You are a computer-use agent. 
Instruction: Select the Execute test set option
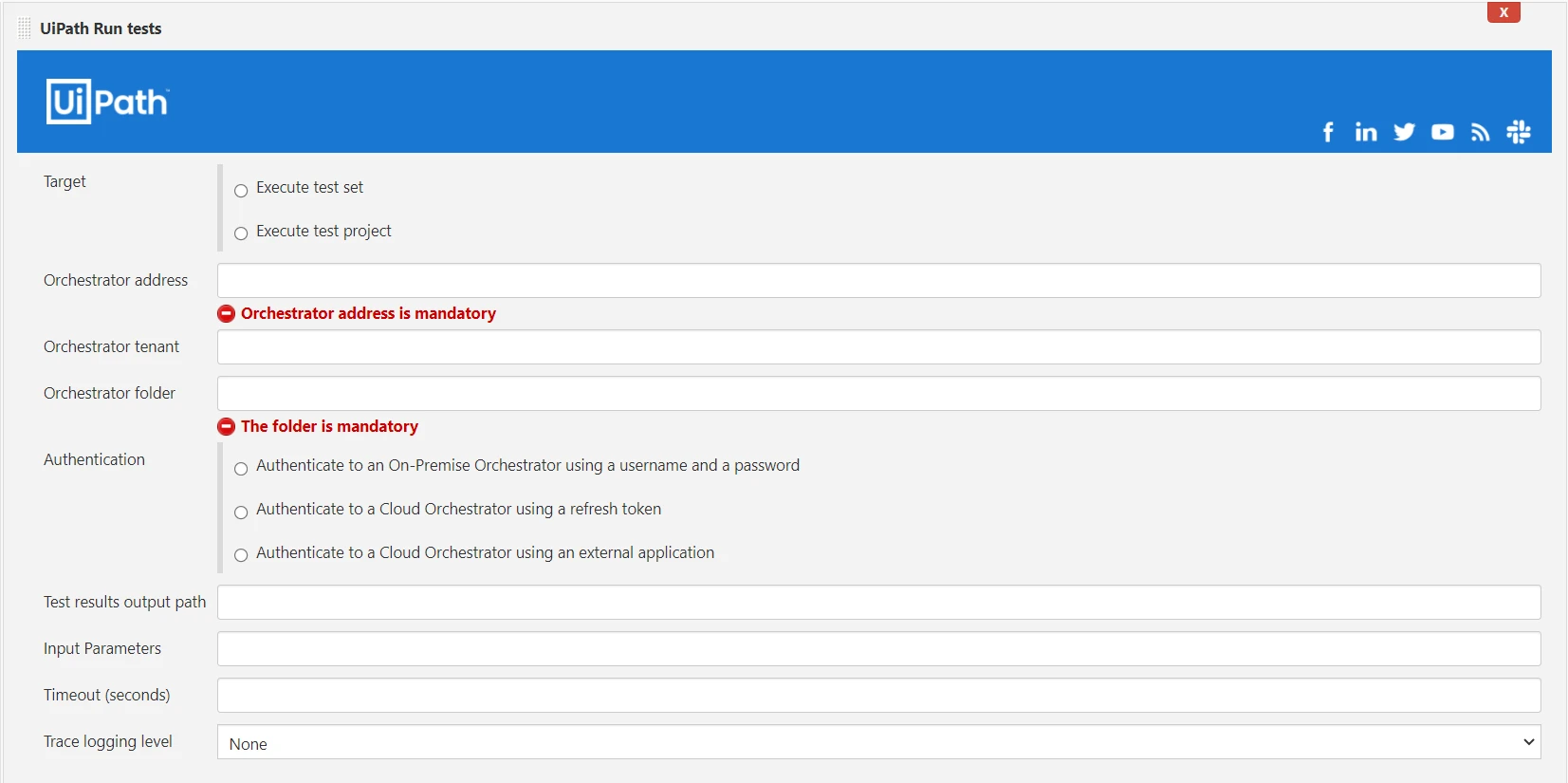pyautogui.click(x=241, y=191)
